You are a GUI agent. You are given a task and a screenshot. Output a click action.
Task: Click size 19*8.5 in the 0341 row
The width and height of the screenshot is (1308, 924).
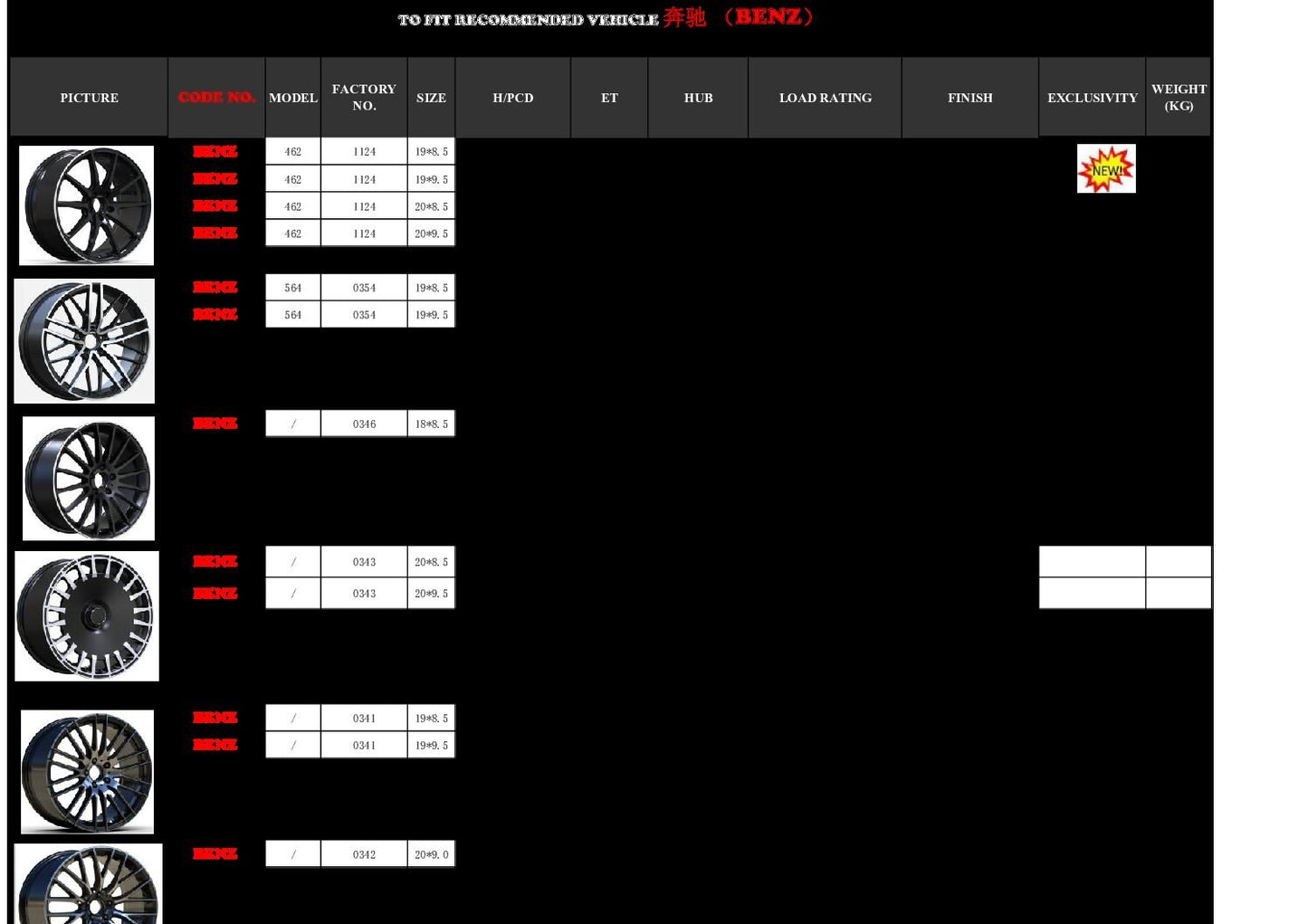[x=431, y=719]
